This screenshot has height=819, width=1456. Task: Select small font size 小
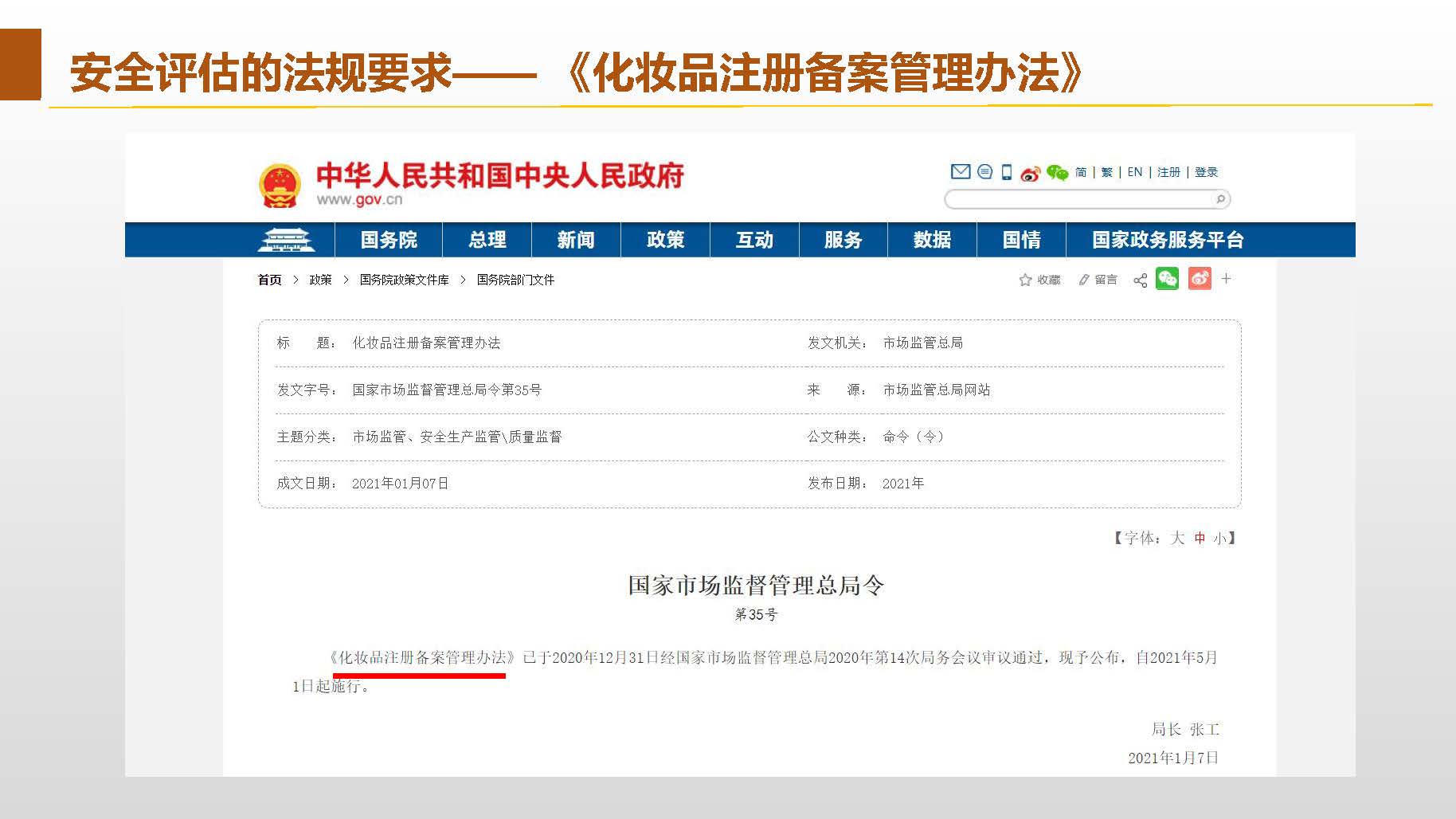pos(1219,538)
